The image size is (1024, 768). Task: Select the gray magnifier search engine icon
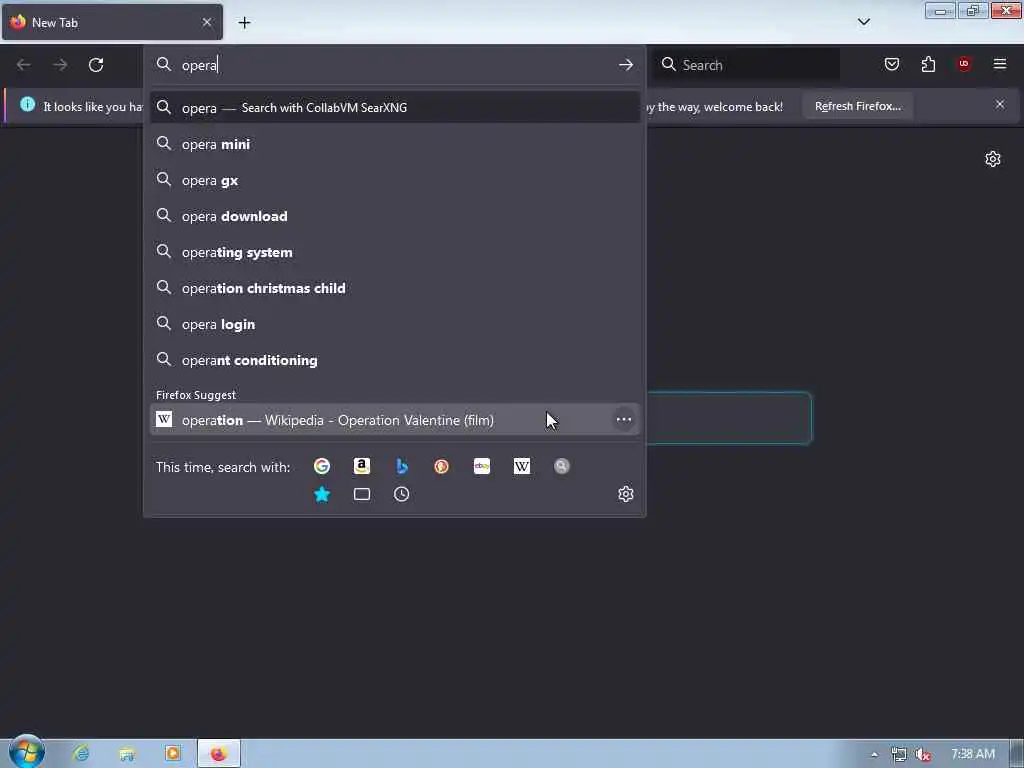tap(562, 466)
